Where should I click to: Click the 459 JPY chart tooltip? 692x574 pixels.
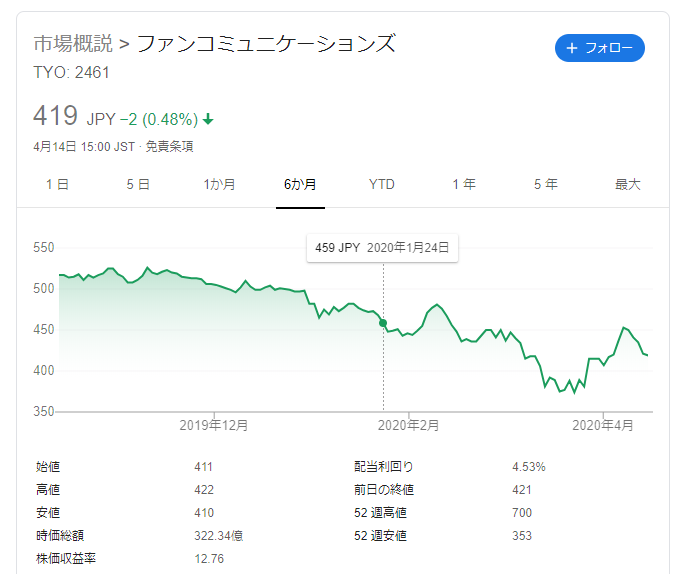[382, 247]
